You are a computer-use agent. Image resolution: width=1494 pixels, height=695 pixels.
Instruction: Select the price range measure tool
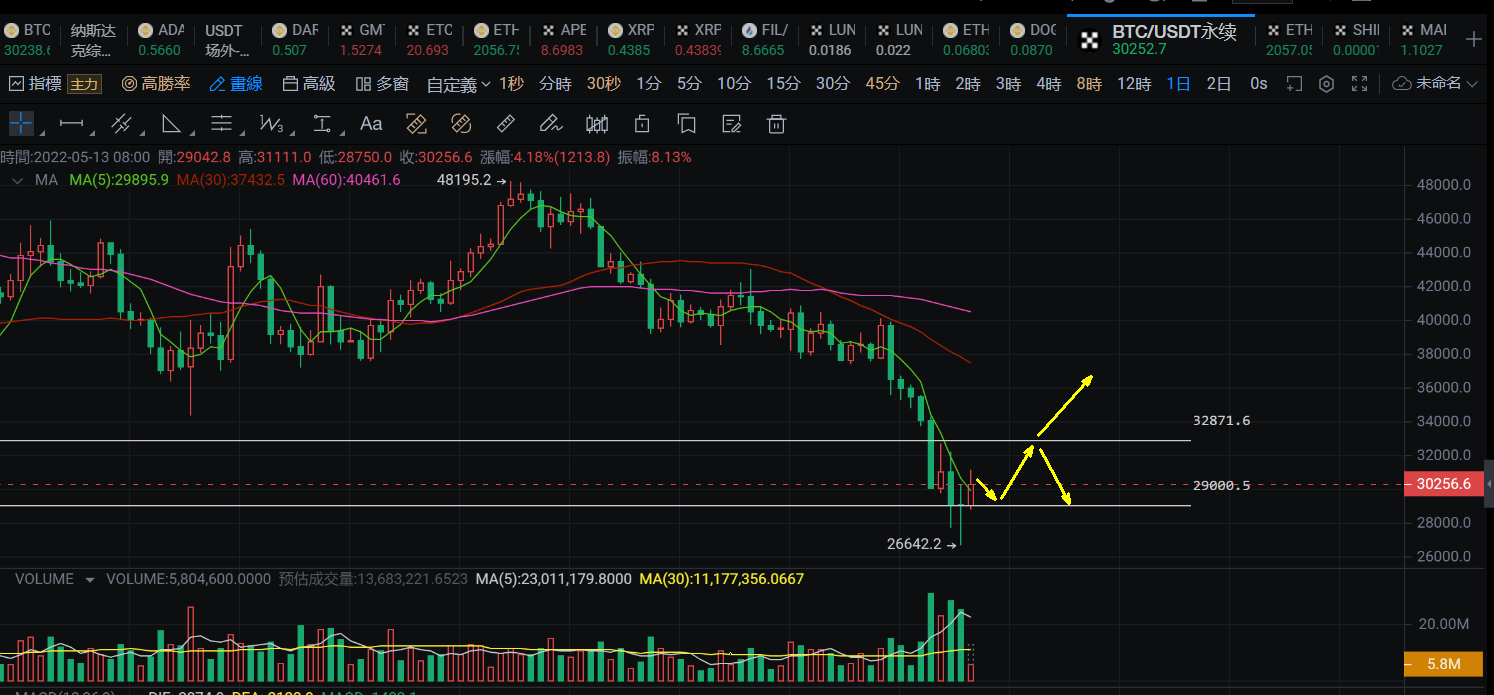point(322,124)
